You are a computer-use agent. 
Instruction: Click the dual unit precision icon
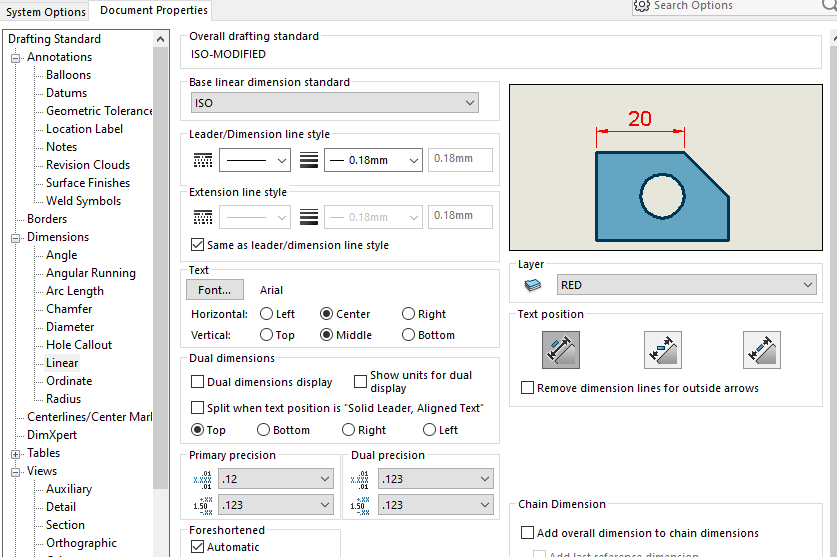point(359,480)
